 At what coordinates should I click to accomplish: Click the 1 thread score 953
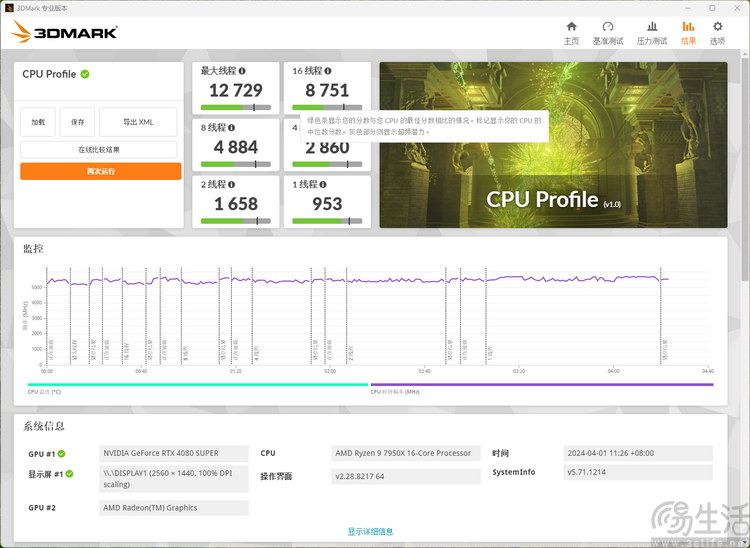coord(327,204)
